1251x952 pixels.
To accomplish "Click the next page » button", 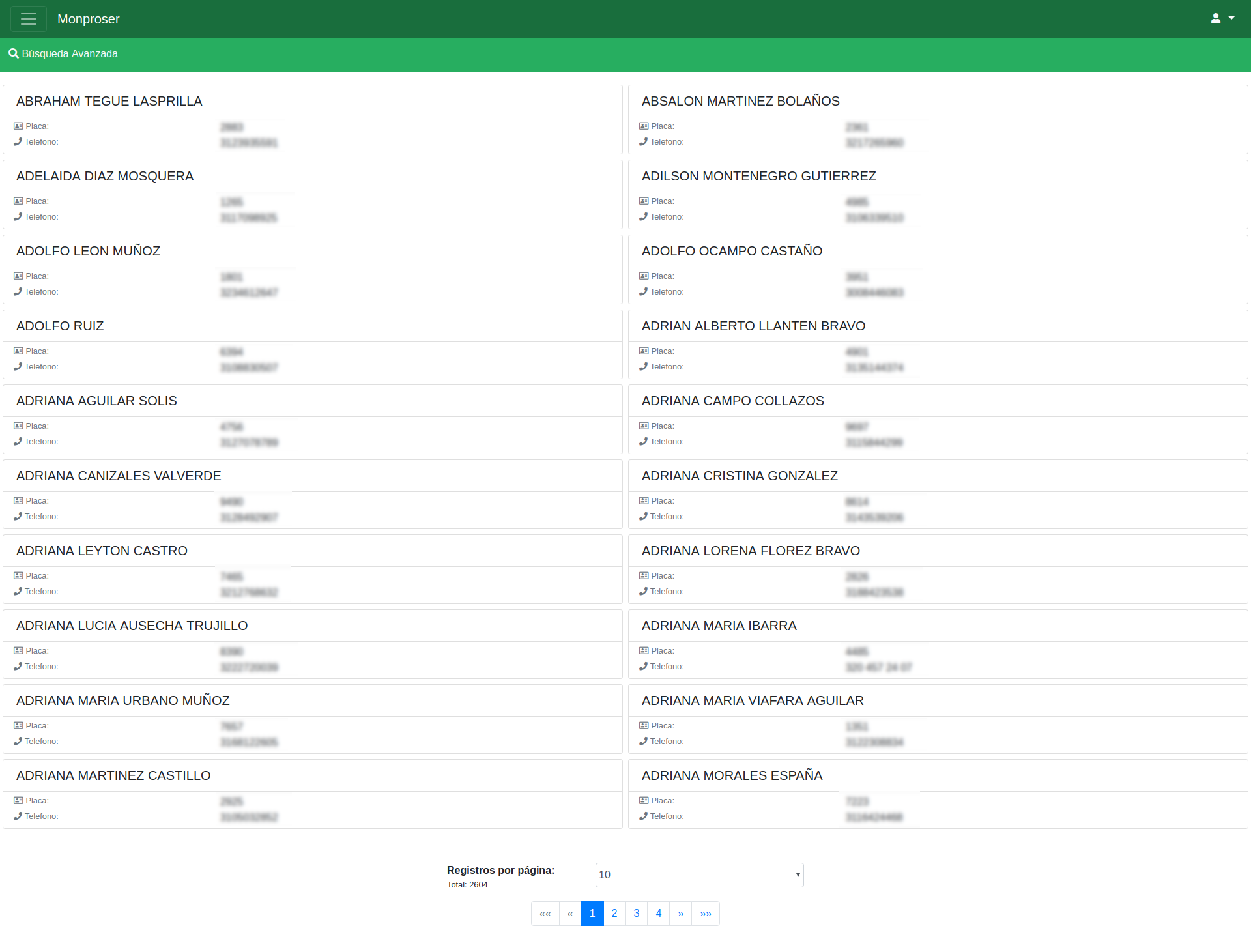I will point(680,914).
